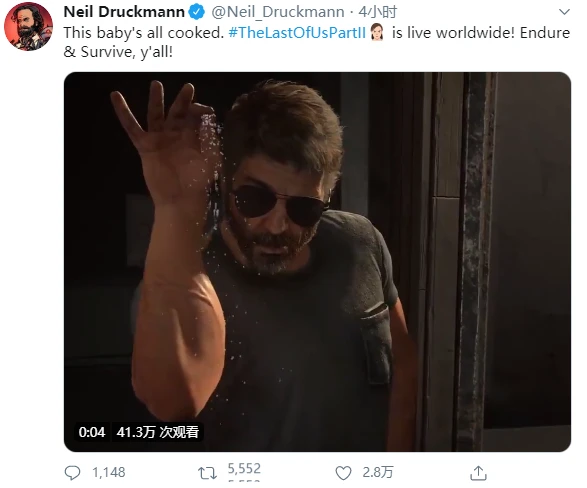Retweet using the retweet arrows icon

207,473
